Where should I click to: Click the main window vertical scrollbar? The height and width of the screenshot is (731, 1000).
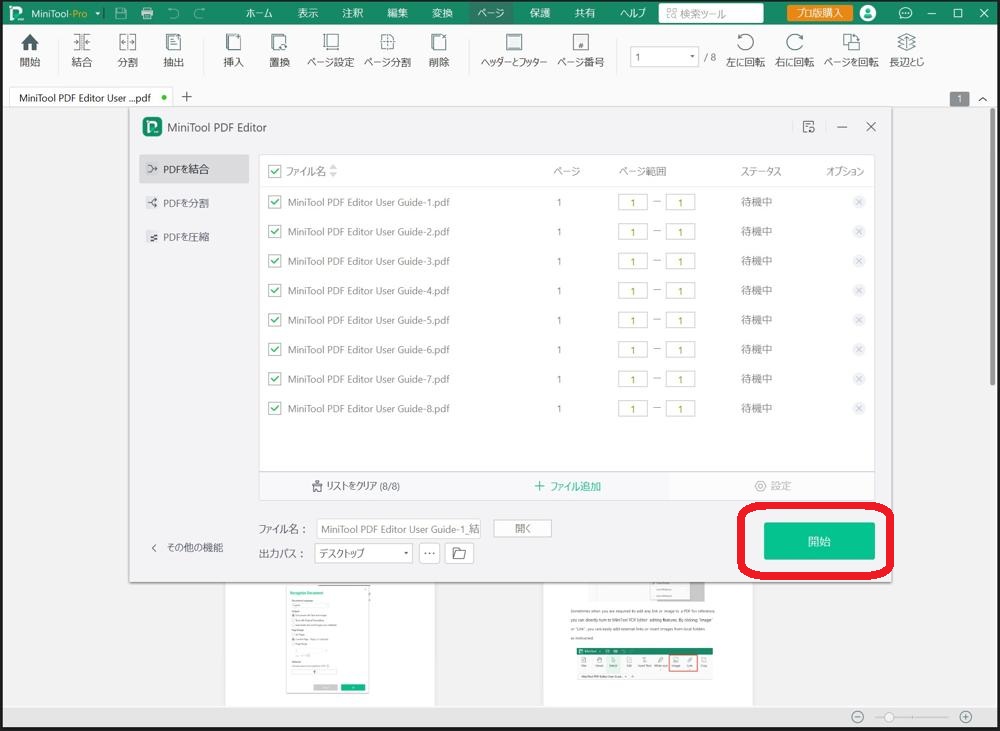pyautogui.click(x=992, y=247)
